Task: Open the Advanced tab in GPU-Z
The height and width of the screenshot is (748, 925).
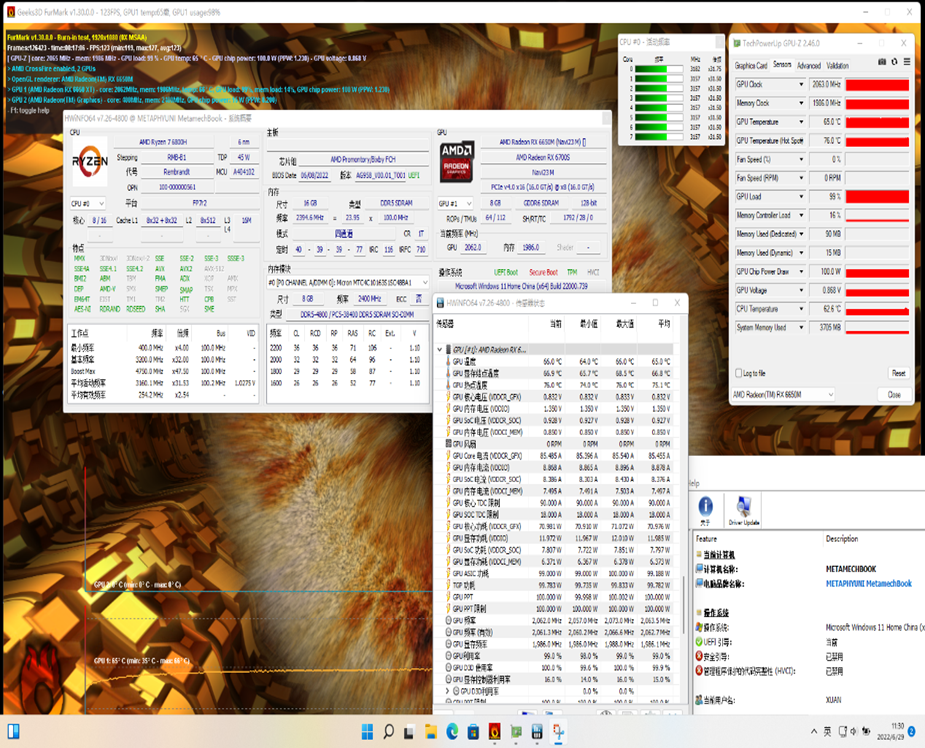Action: click(x=809, y=65)
